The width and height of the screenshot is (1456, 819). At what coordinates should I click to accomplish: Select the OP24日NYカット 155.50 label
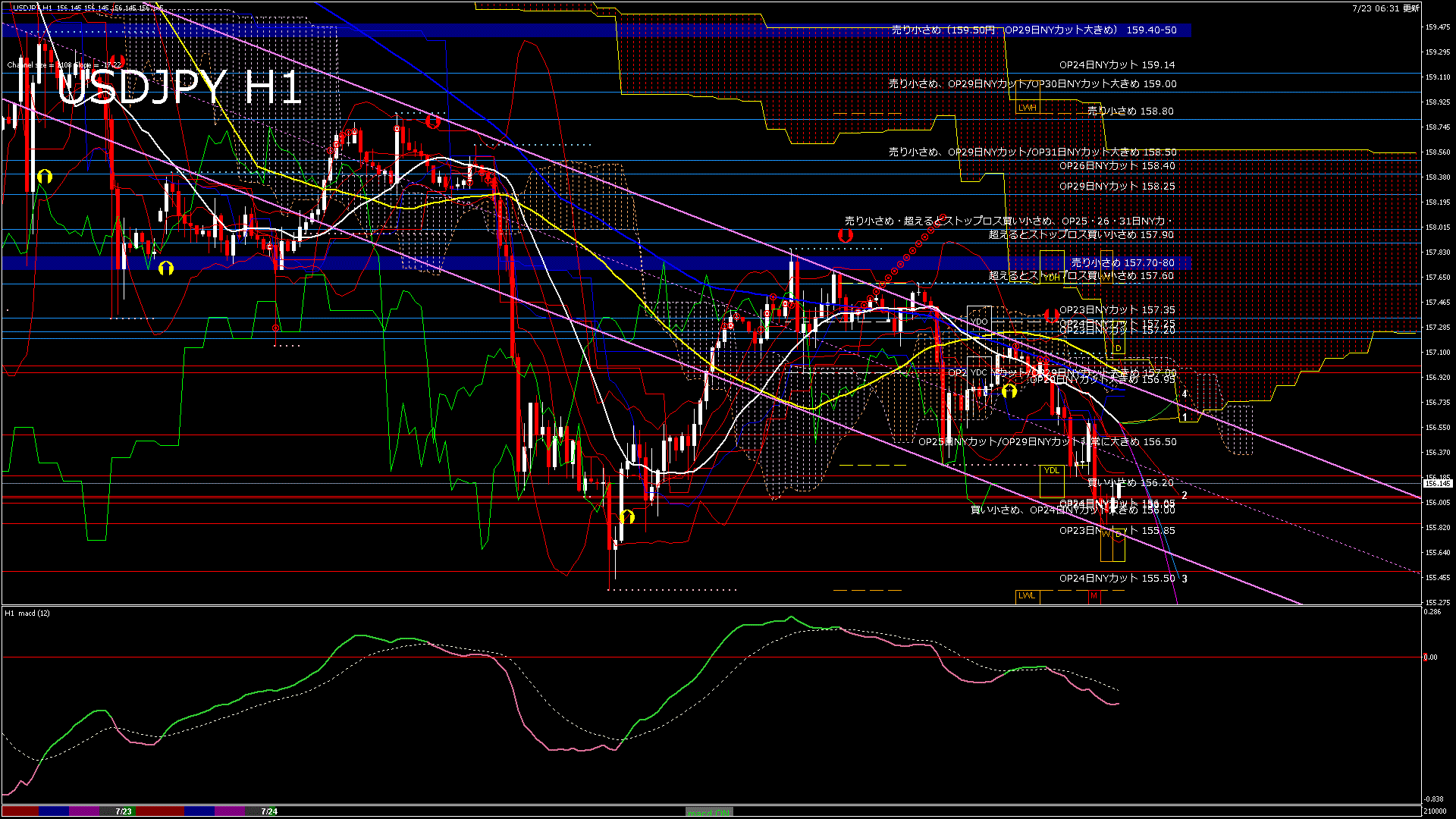click(x=1116, y=579)
